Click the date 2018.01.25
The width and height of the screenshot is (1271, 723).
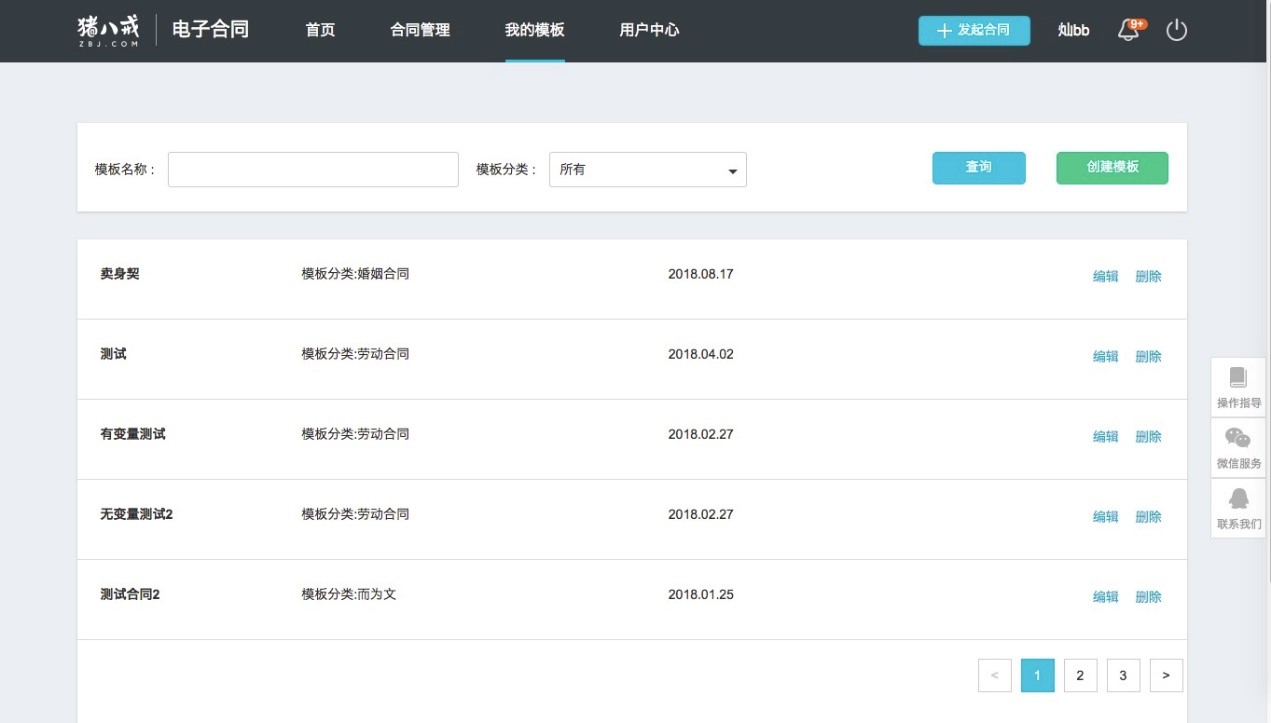(x=701, y=594)
